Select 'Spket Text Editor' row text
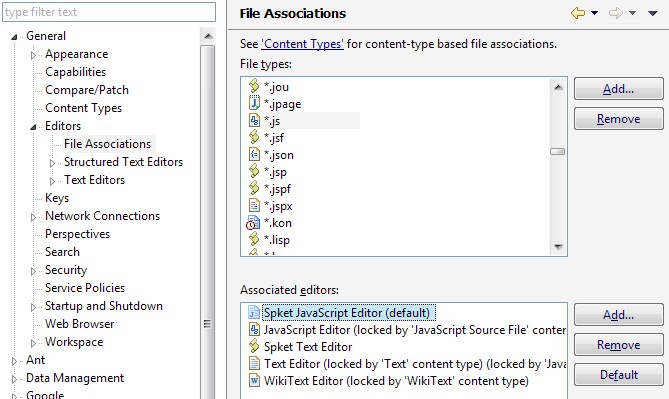The height and width of the screenshot is (399, 669). point(308,347)
